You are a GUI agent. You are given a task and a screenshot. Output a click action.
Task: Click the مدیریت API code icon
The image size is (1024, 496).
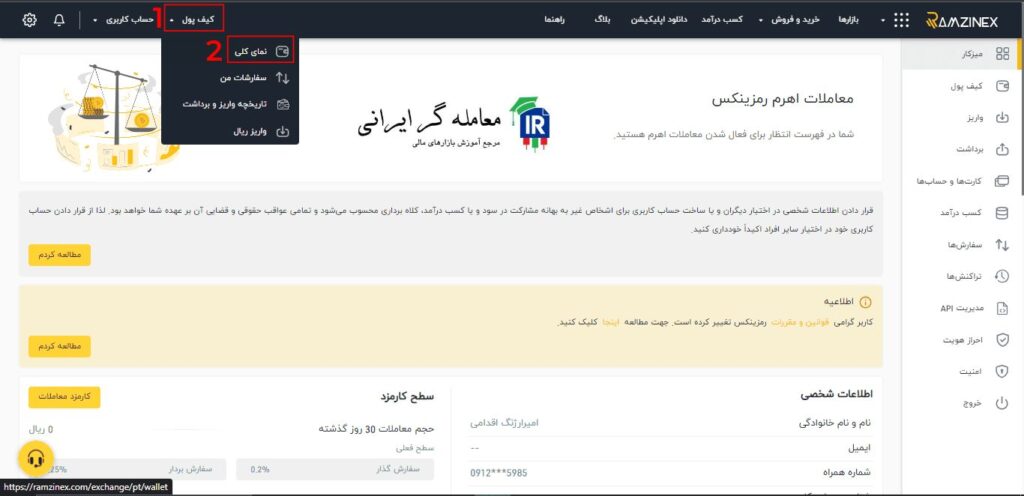pyautogui.click(x=1002, y=309)
